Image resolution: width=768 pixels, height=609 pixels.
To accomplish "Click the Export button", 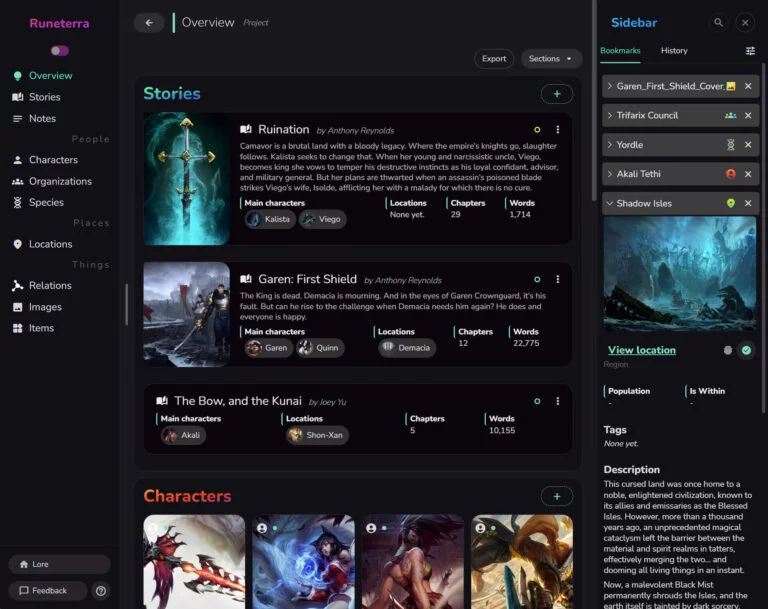I will pos(494,58).
